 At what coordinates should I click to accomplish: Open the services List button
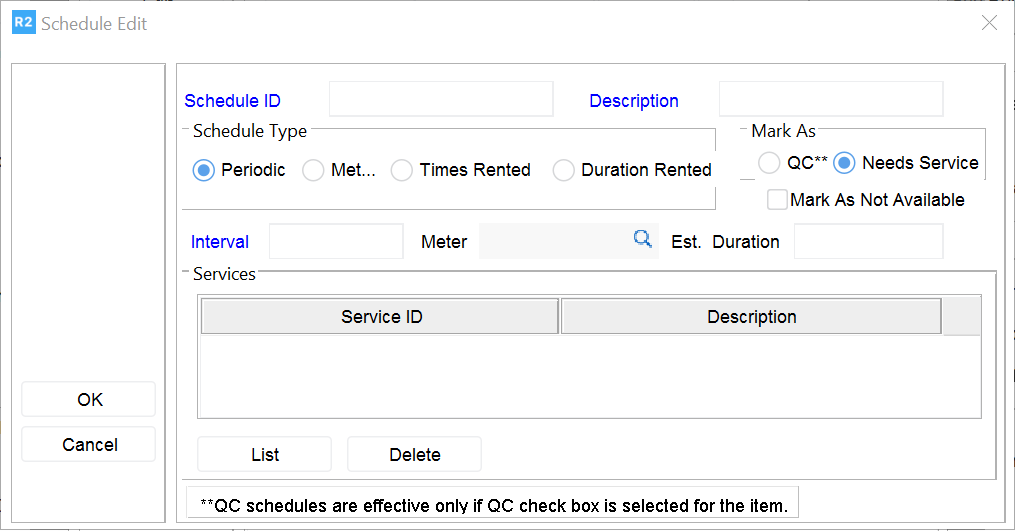tap(265, 455)
